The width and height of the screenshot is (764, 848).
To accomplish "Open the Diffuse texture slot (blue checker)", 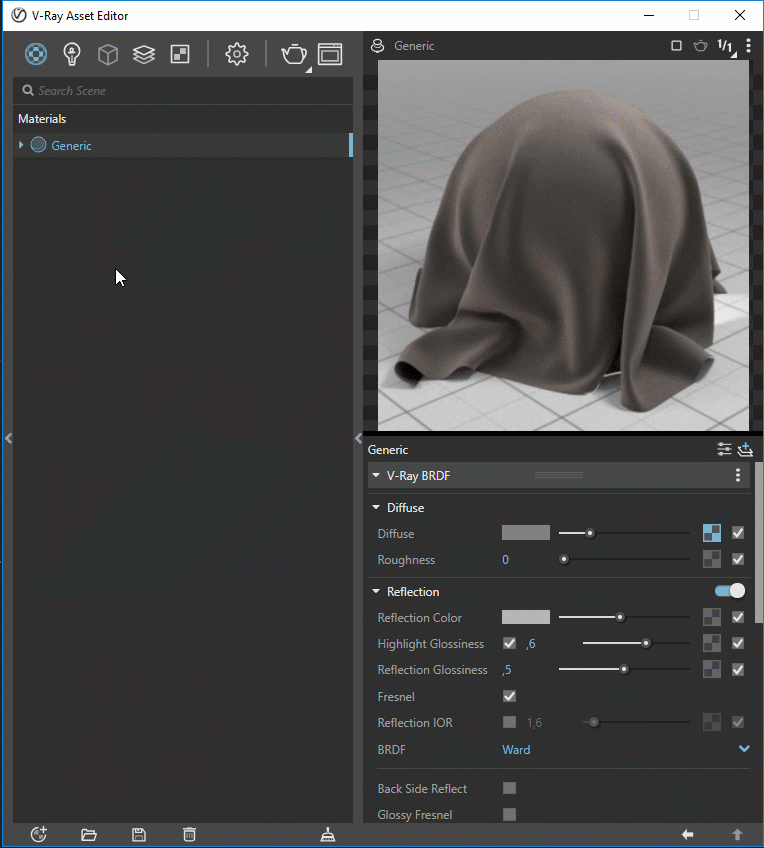I will 712,533.
